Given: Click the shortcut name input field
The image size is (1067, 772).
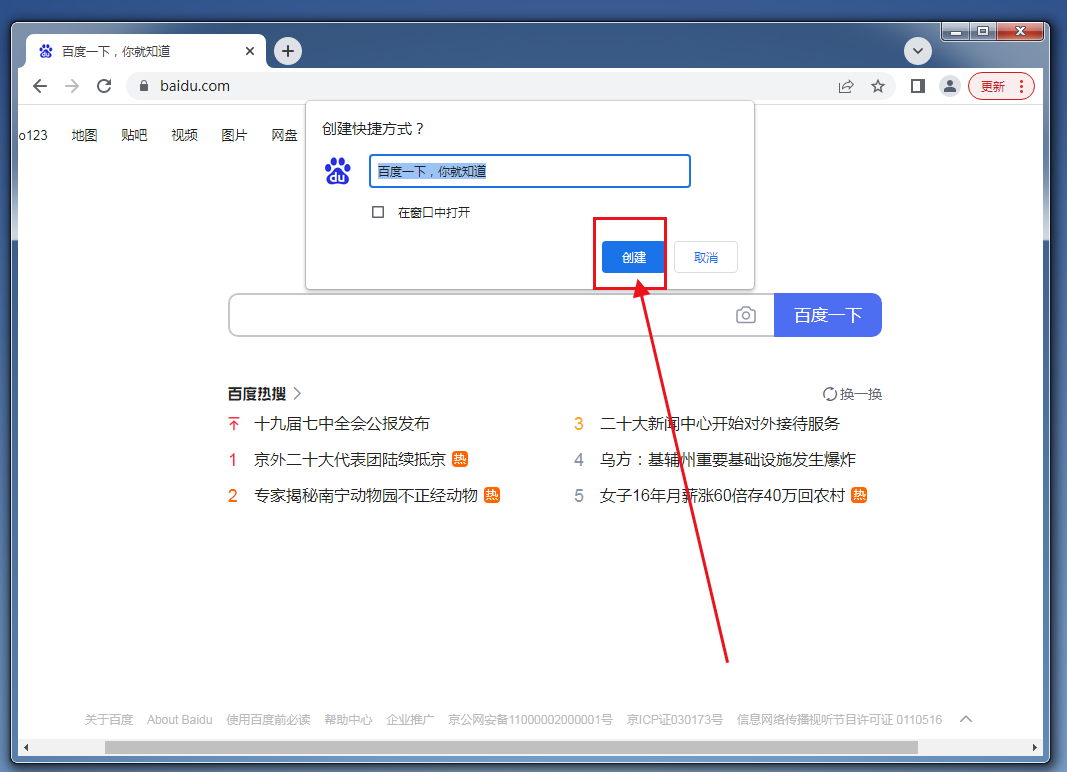Looking at the screenshot, I should click(529, 171).
